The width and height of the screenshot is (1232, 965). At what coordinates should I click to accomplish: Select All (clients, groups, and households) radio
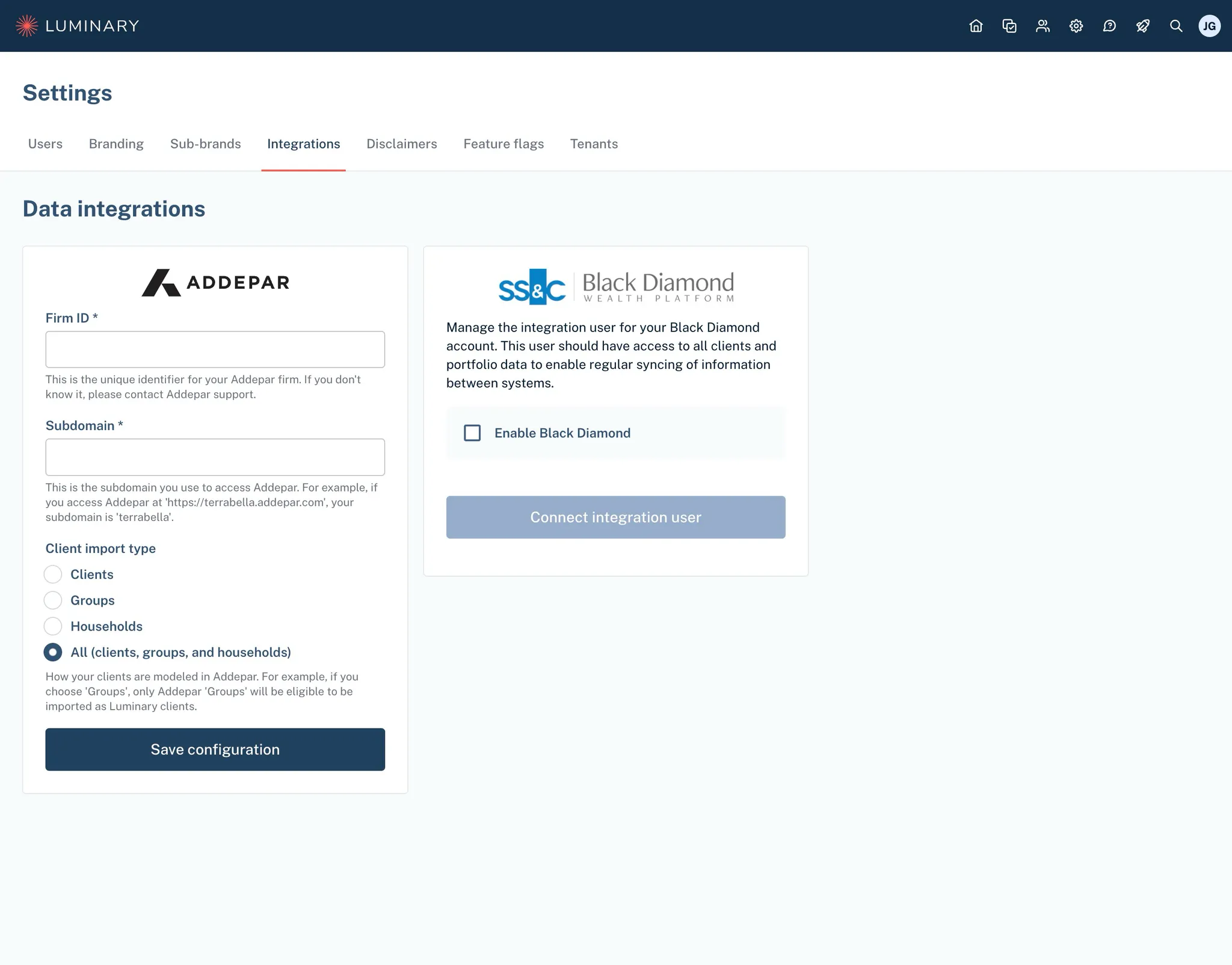pos(53,652)
